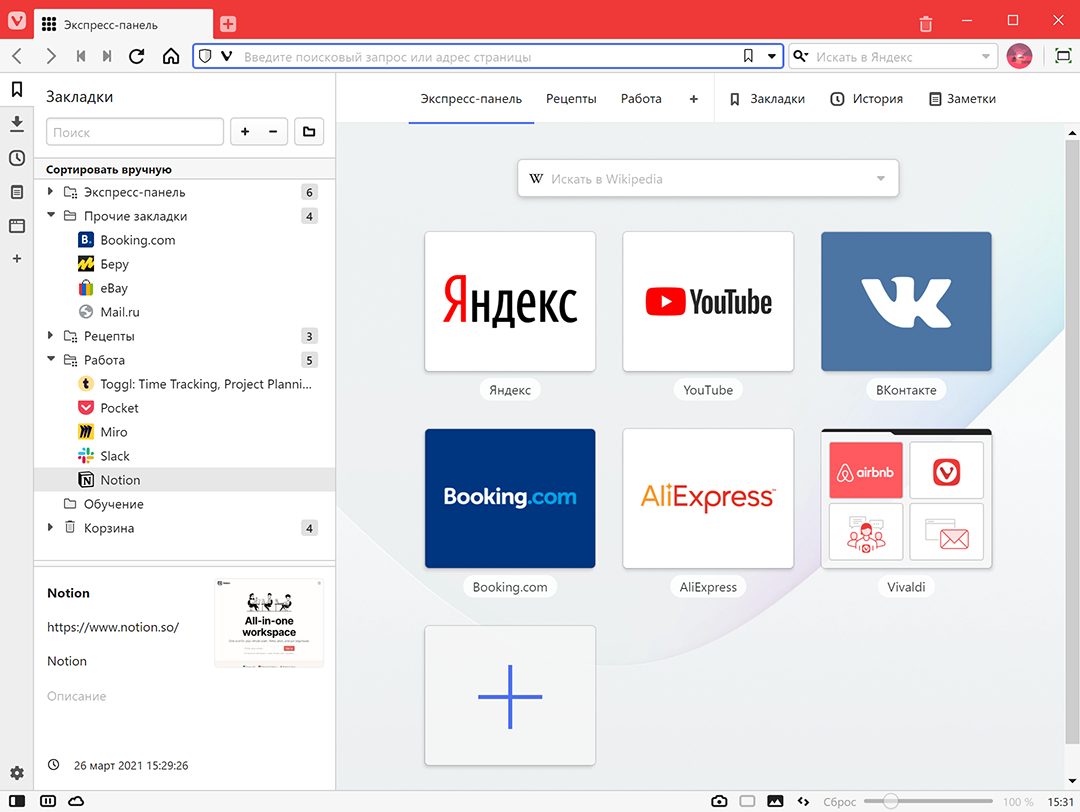Click the capture-frame icon beside the profile avatar
The image size is (1080, 812).
[x=1063, y=56]
